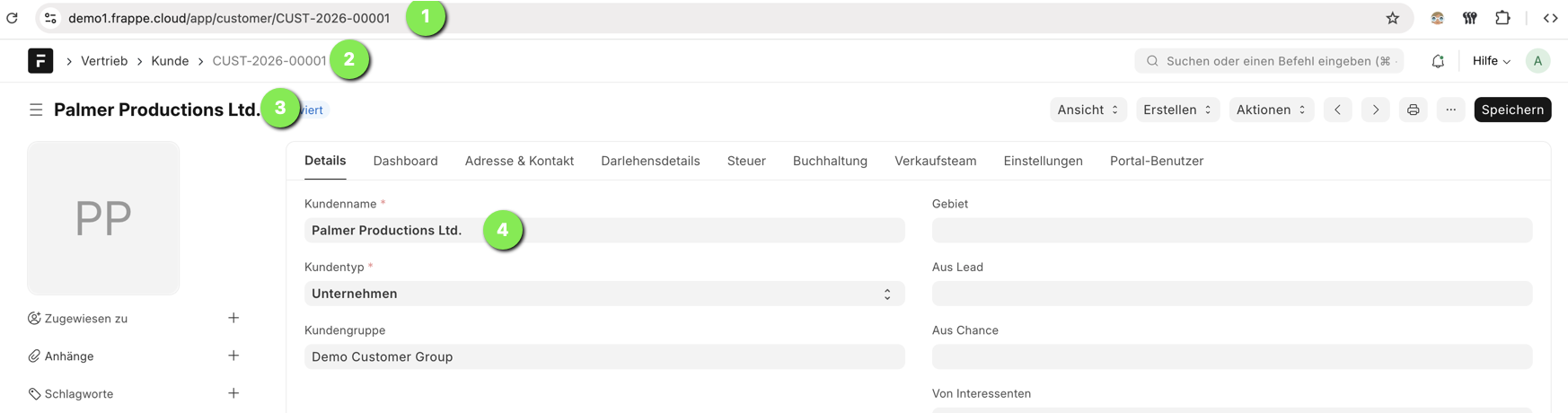Viewport: 1568px width, 413px height.
Task: Switch to the Dashboard tab
Action: click(405, 161)
